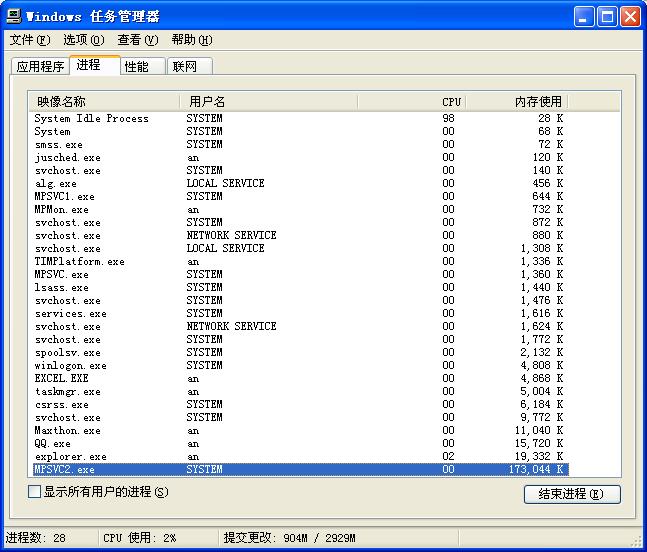This screenshot has width=647, height=552.
Task: Switch to the 应用程序 tab
Action: coord(40,66)
